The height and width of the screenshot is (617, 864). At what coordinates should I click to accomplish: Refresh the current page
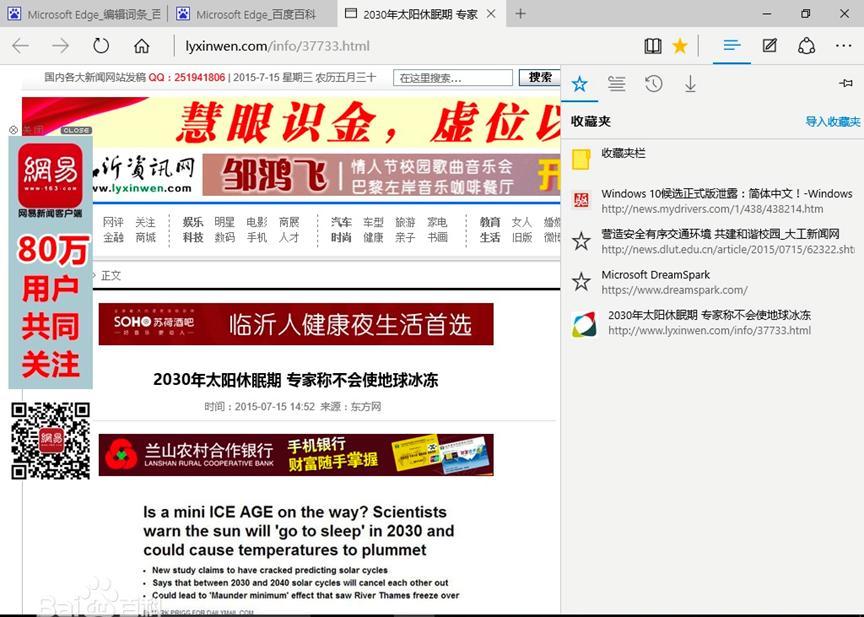101,46
